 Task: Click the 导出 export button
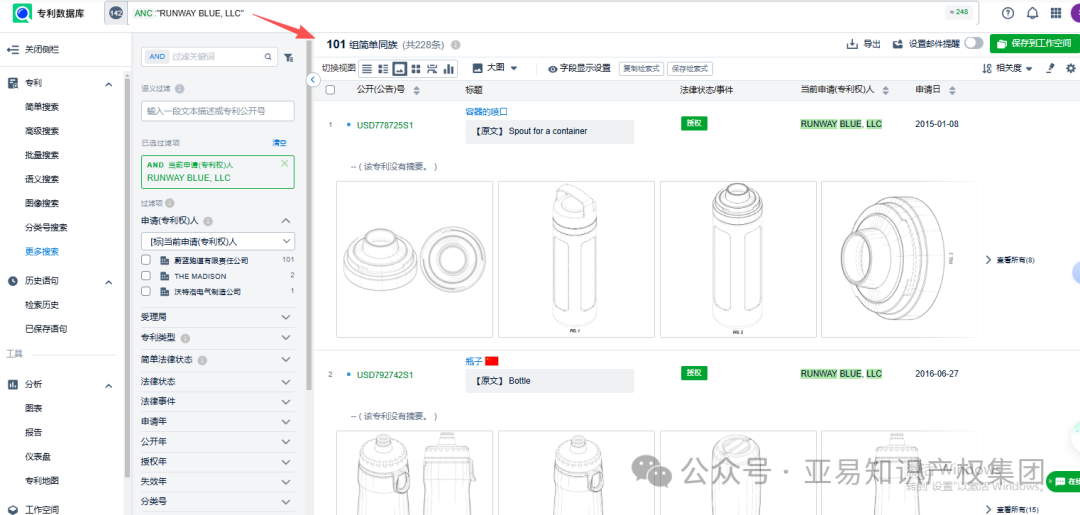click(864, 44)
